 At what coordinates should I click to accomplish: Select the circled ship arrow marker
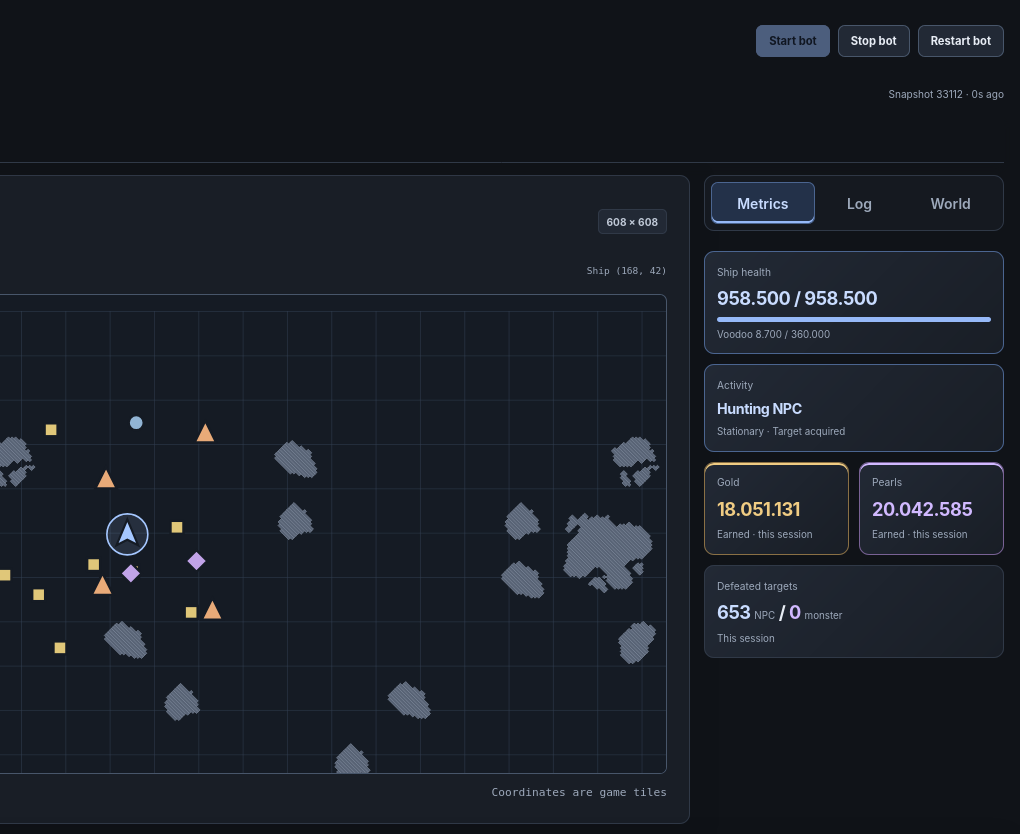(x=128, y=534)
